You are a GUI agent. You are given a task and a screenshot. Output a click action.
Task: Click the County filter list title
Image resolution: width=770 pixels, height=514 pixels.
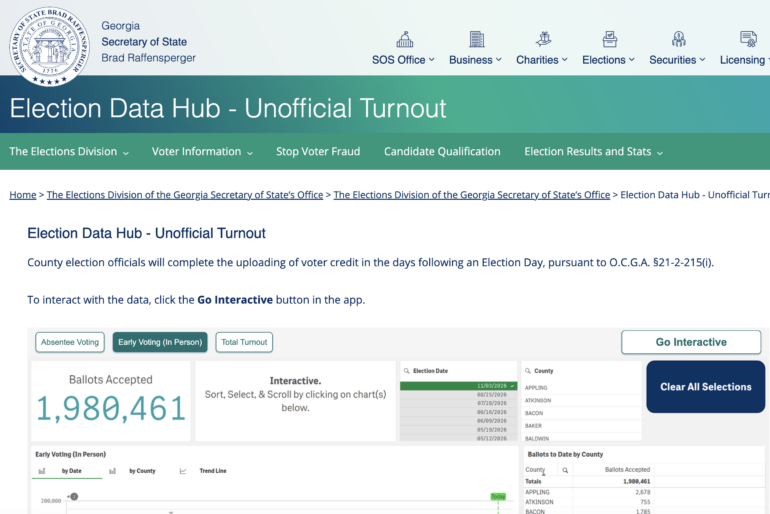pos(544,371)
